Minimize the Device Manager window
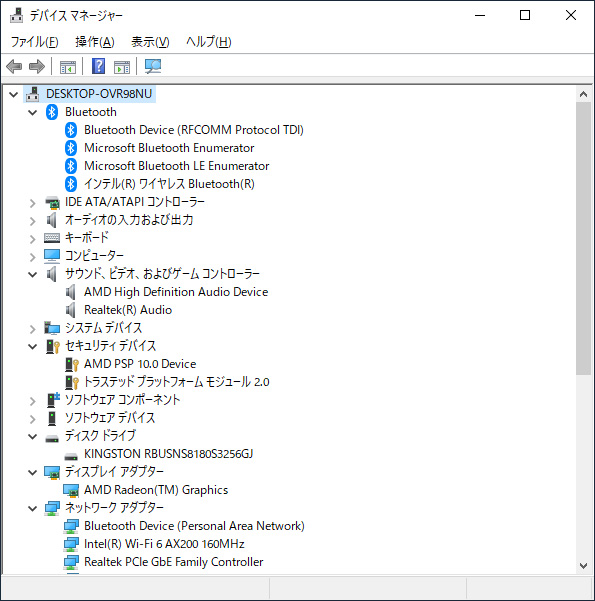 point(480,15)
